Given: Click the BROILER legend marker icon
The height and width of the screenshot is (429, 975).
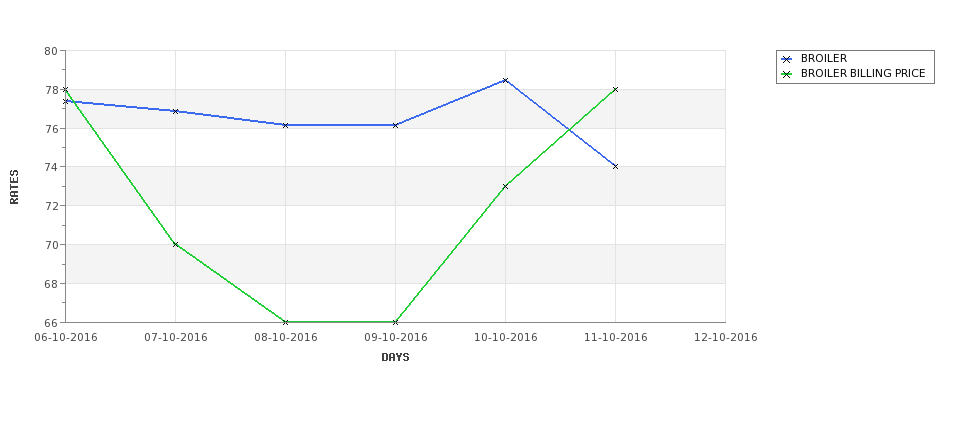Looking at the screenshot, I should coord(787,59).
